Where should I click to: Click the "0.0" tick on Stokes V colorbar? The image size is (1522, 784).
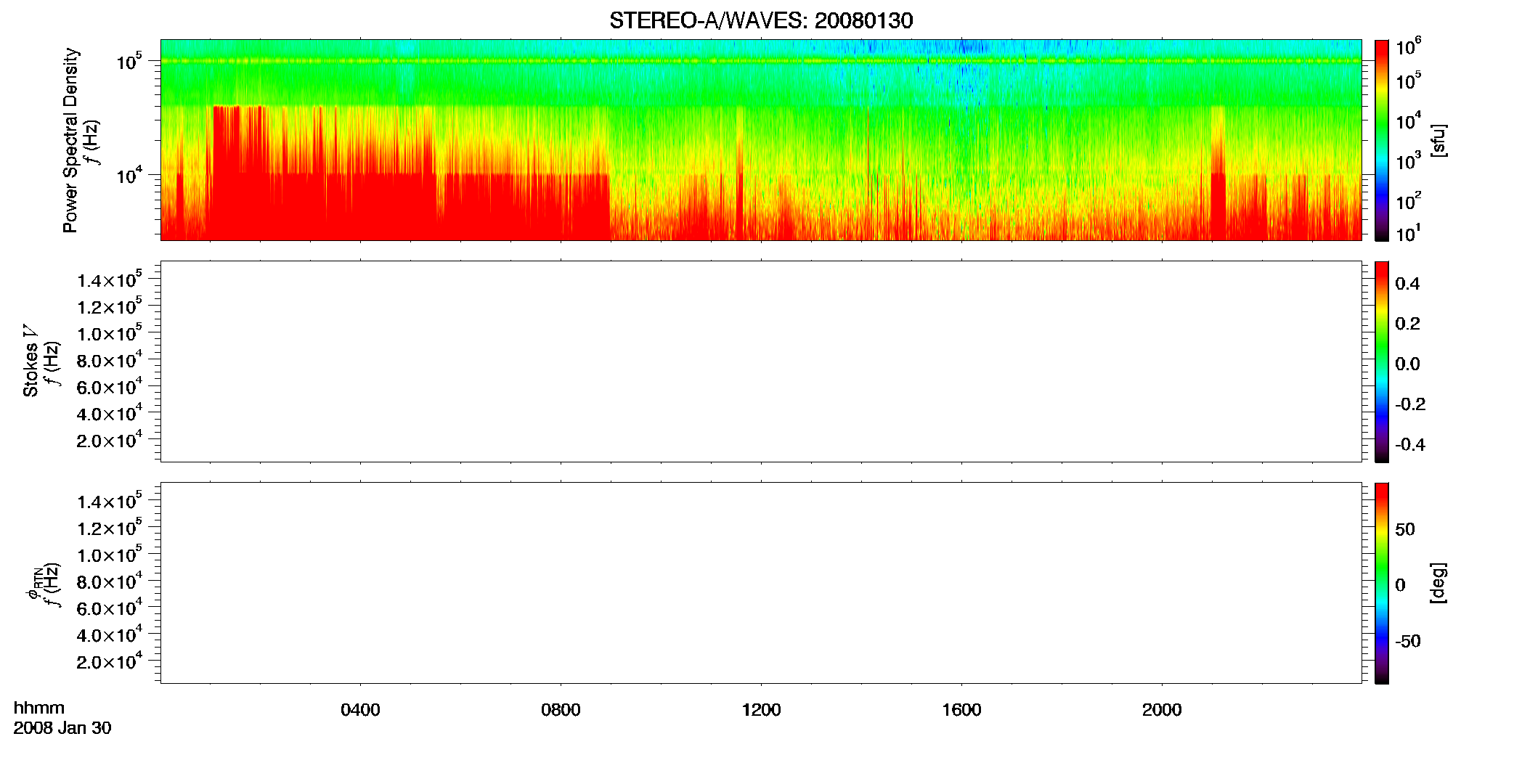1407,364
